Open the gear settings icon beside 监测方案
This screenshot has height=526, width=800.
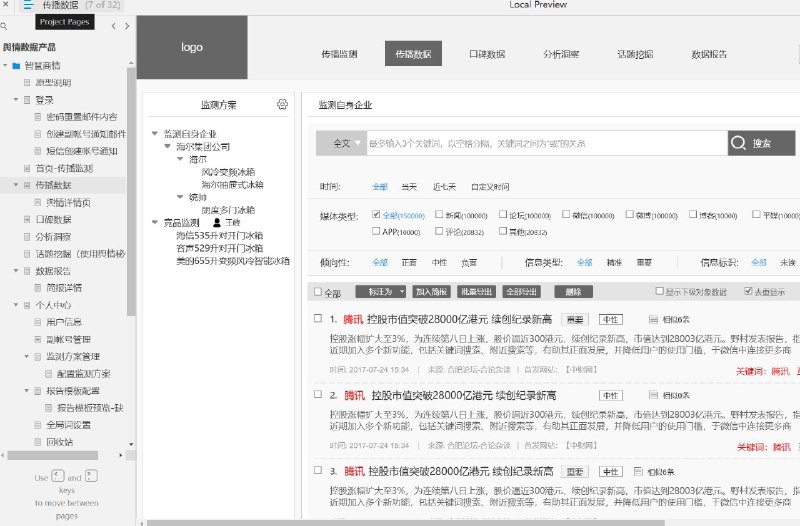282,104
